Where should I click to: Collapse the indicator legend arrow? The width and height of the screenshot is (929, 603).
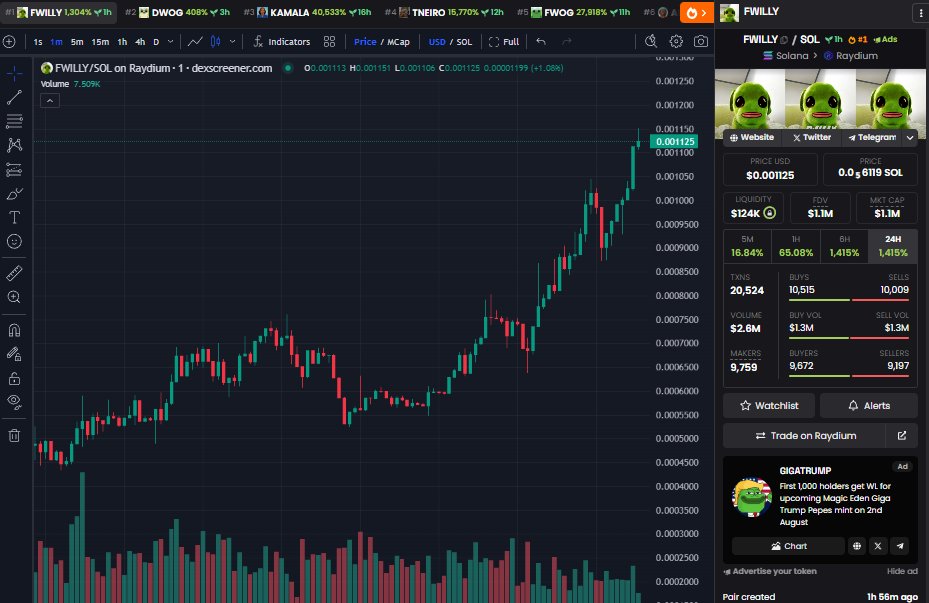point(50,101)
